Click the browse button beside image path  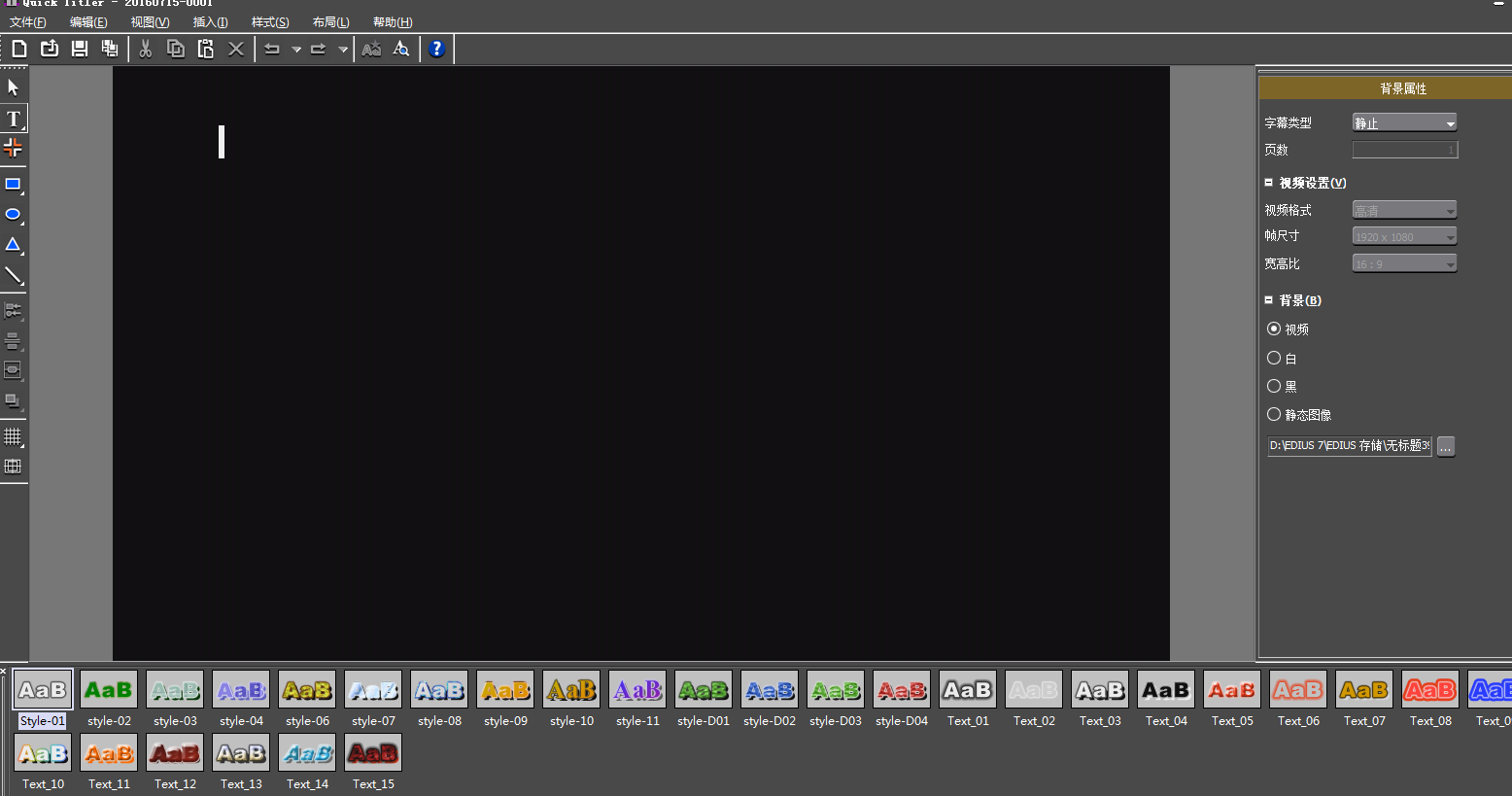point(1446,446)
